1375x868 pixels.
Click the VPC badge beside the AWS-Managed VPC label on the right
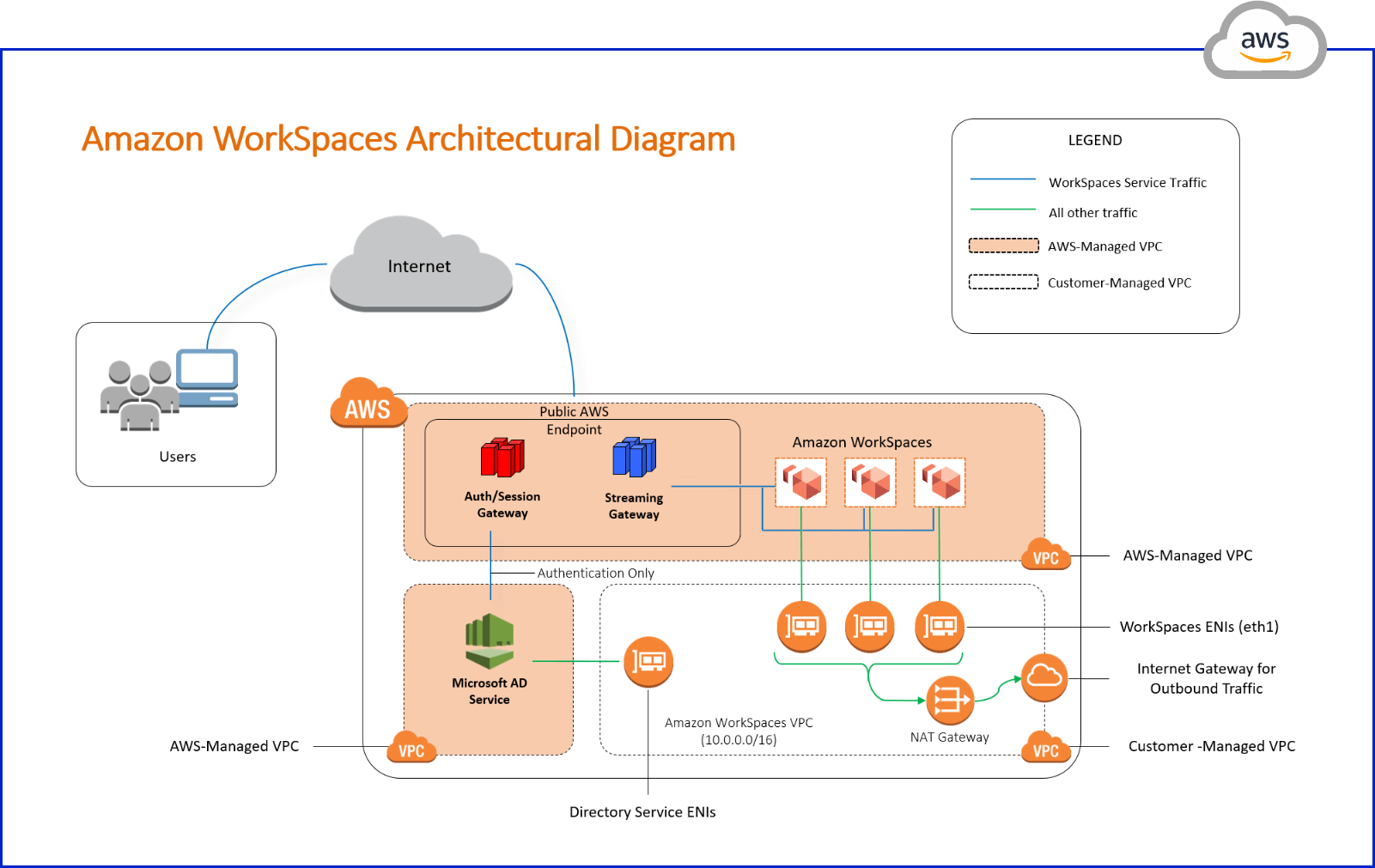point(1046,555)
